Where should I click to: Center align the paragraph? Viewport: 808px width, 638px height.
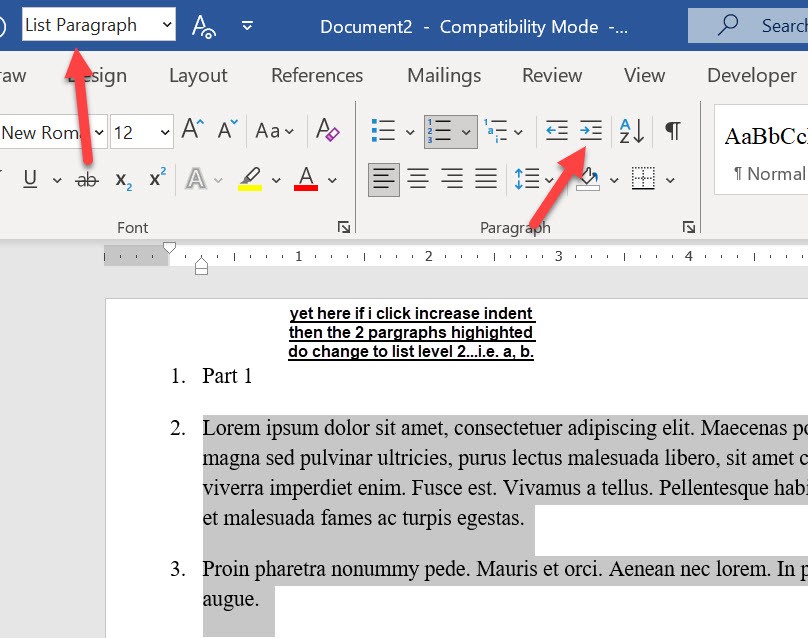[x=418, y=179]
